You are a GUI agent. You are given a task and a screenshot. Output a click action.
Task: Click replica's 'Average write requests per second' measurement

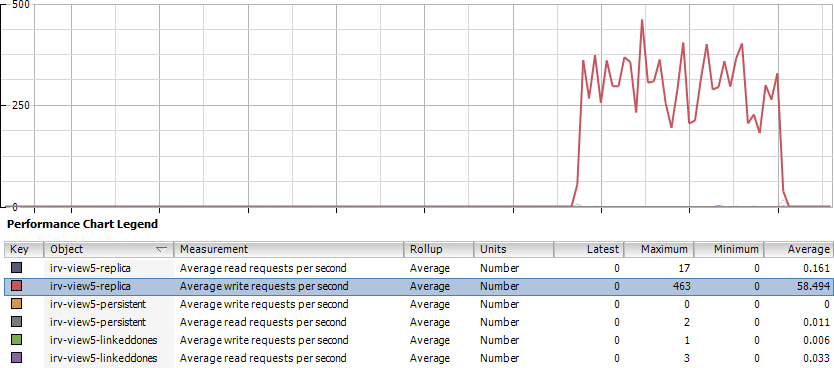(264, 286)
